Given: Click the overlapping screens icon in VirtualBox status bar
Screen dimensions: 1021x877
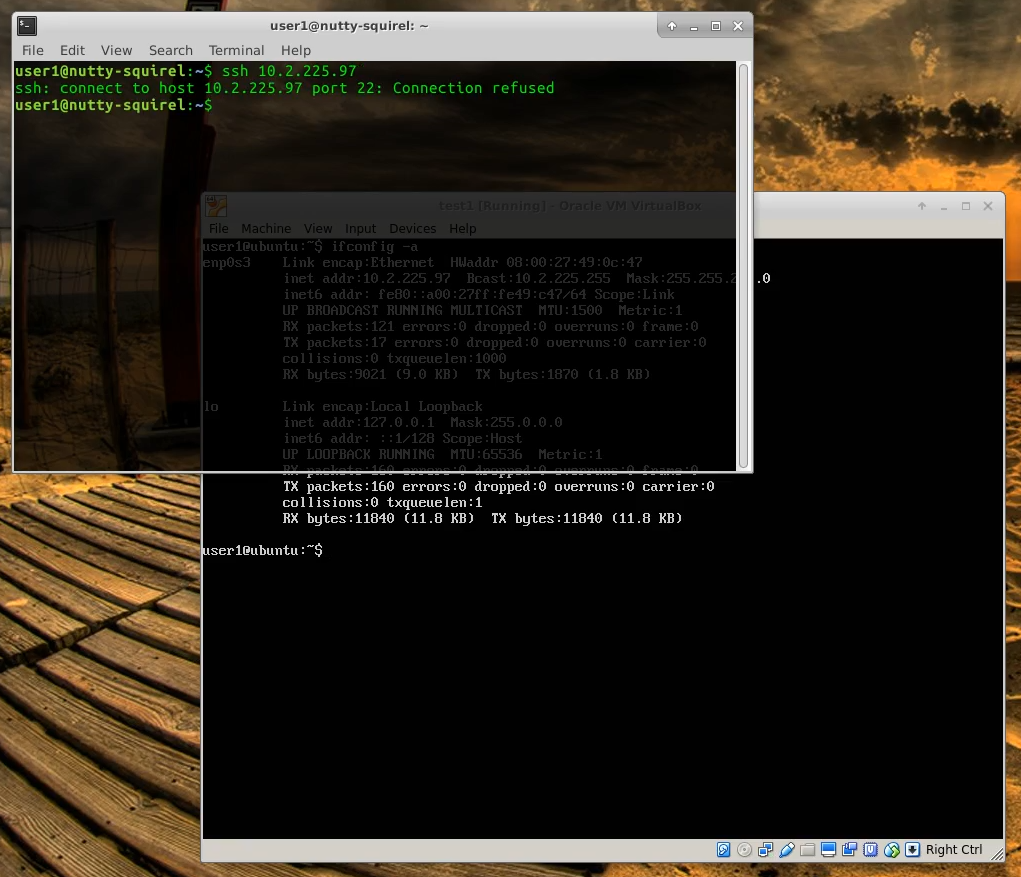Looking at the screenshot, I should pyautogui.click(x=849, y=850).
